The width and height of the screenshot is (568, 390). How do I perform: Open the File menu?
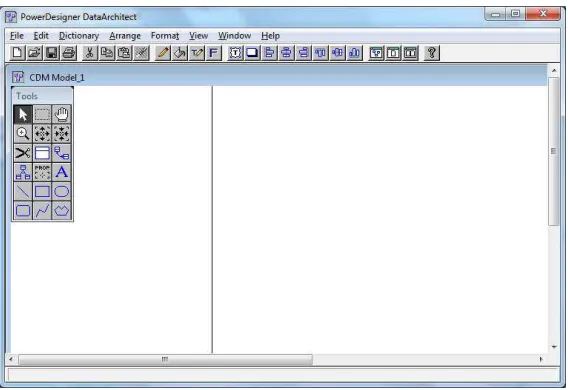17,36
